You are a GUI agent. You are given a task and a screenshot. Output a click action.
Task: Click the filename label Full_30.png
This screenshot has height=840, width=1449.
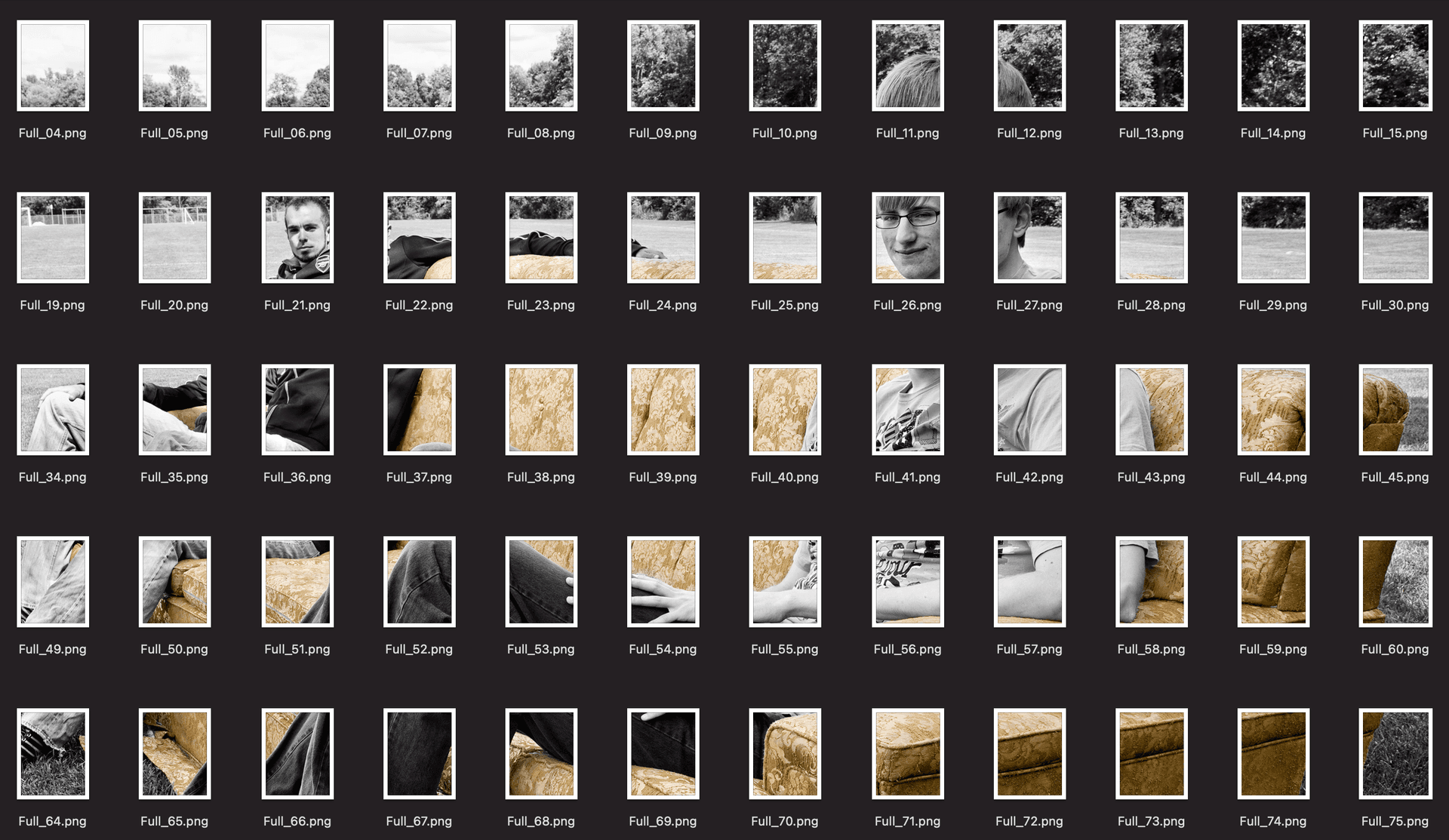click(1395, 305)
